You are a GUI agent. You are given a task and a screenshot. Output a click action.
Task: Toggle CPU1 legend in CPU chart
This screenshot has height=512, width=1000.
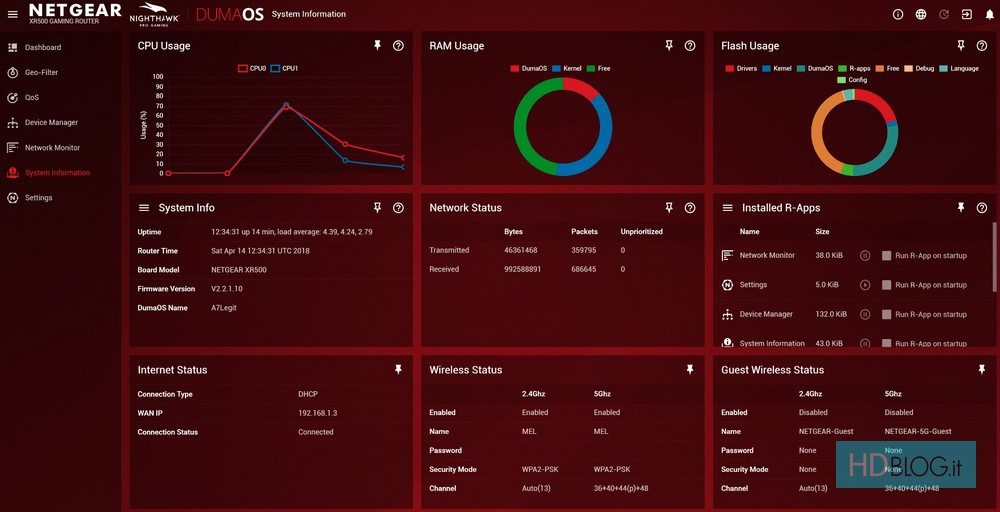point(284,68)
